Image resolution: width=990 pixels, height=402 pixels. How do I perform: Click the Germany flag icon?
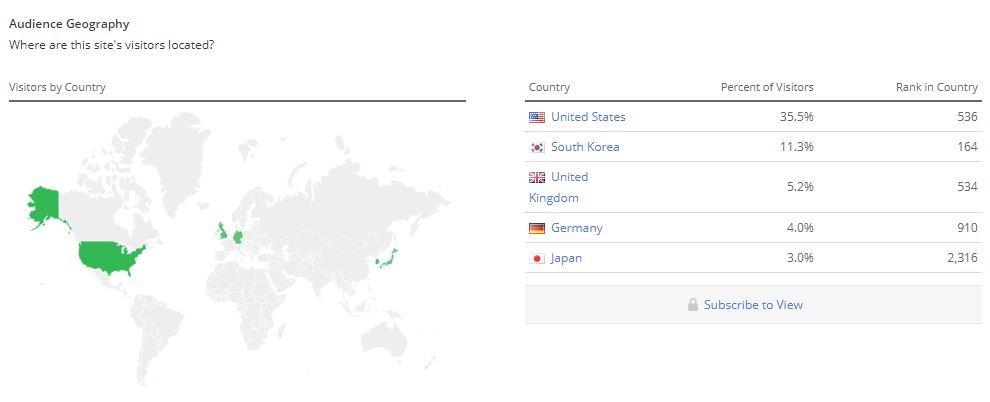coord(537,228)
